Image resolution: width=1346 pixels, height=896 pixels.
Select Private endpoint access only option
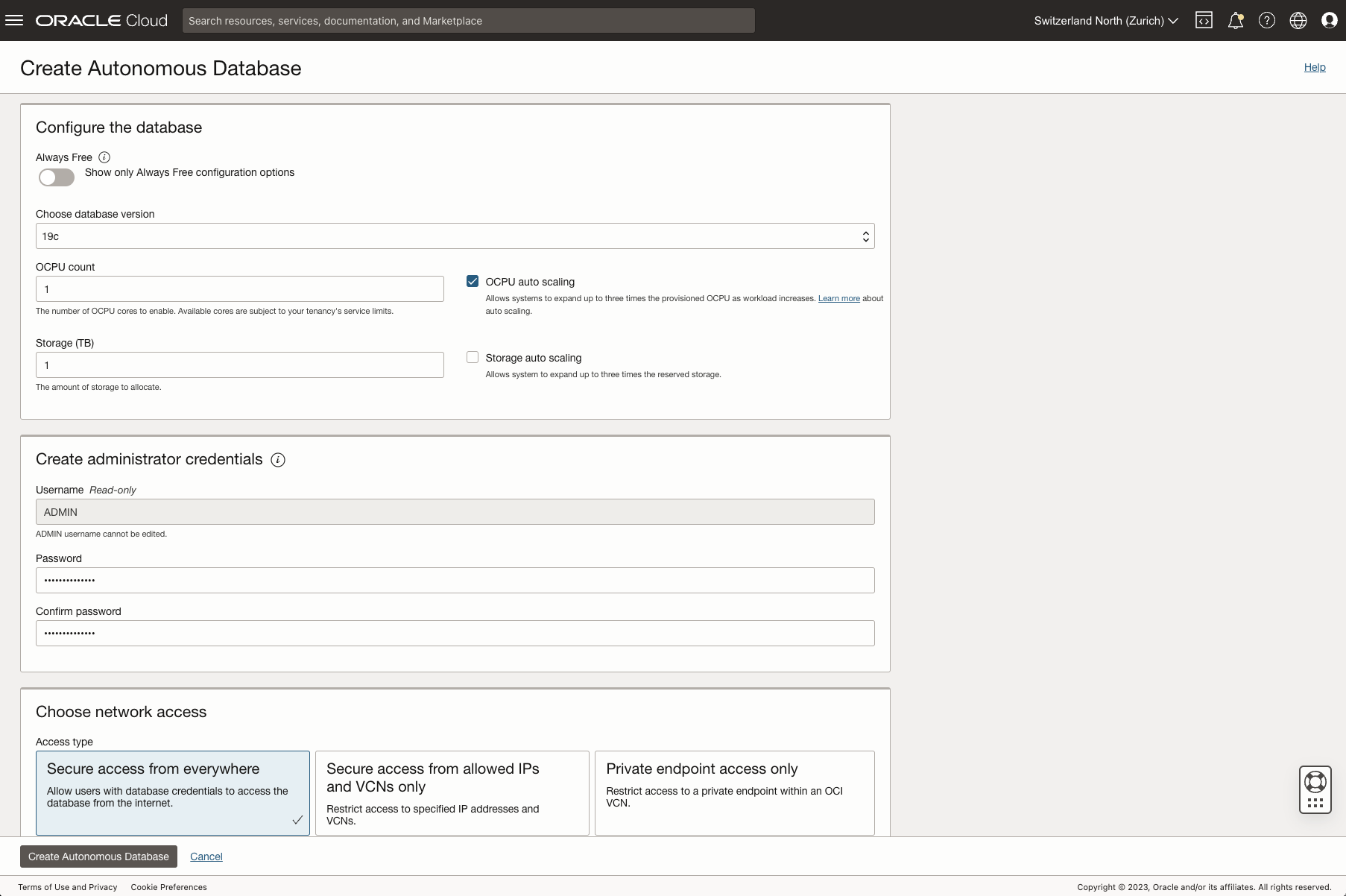pos(734,792)
